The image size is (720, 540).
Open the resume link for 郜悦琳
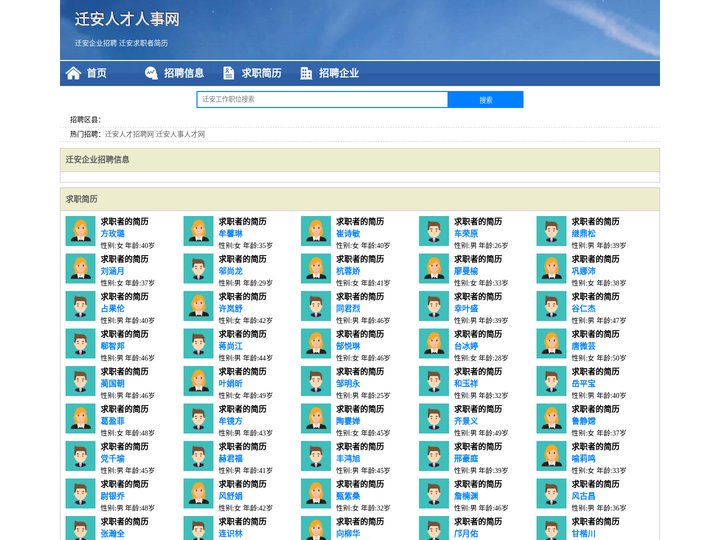pyautogui.click(x=348, y=346)
